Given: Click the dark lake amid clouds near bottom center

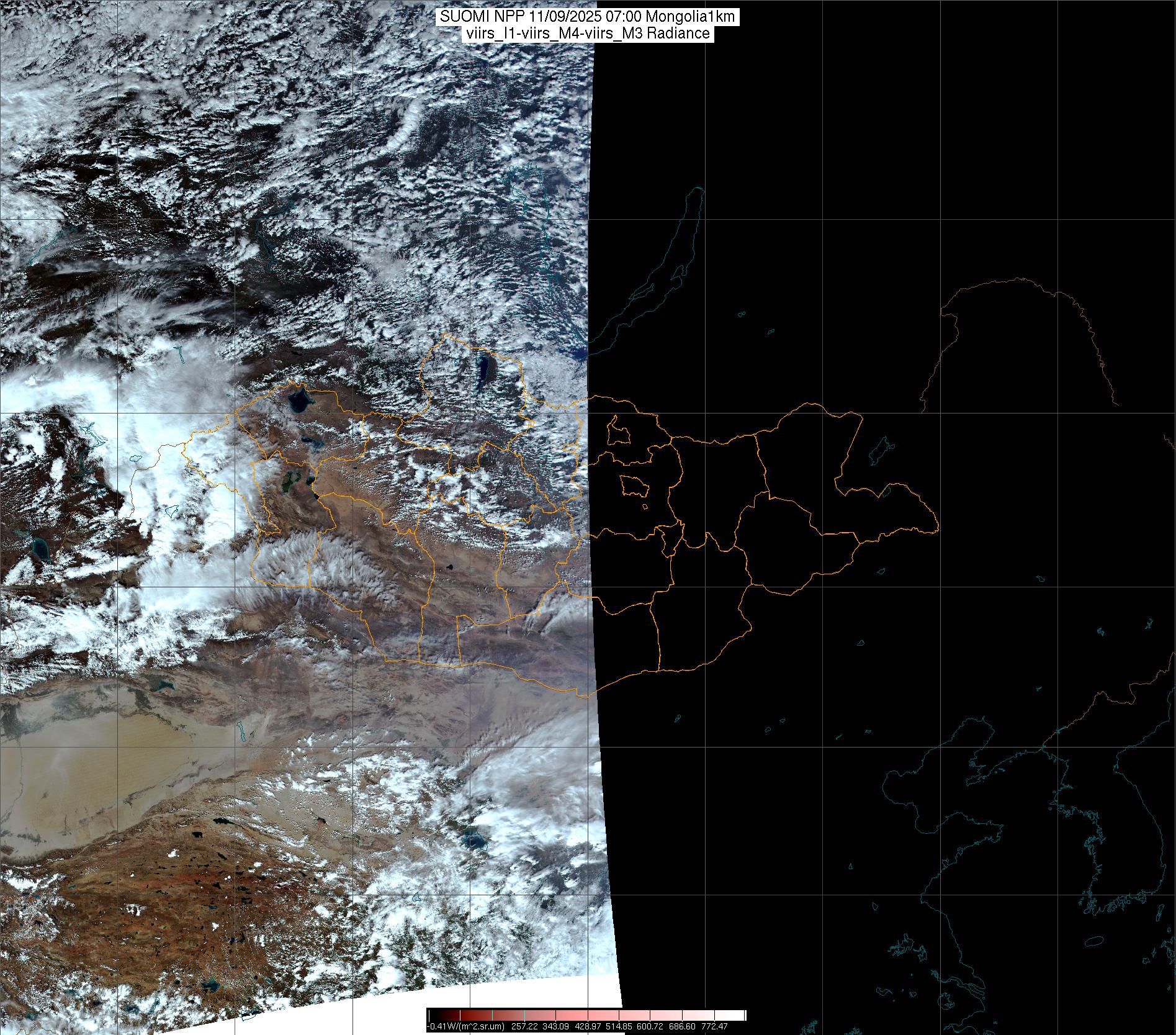Looking at the screenshot, I should (x=475, y=841).
